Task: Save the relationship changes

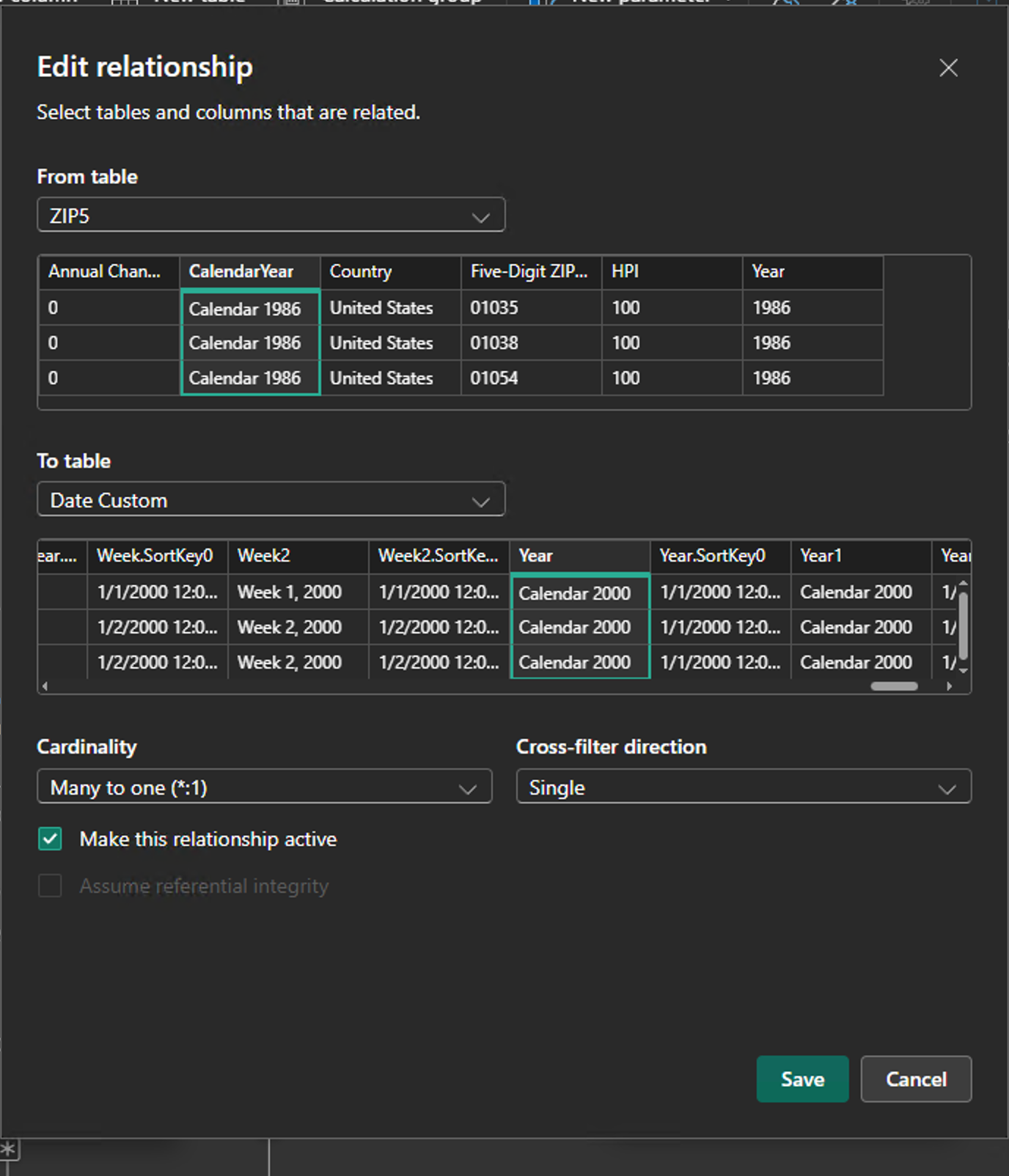Action: pyautogui.click(x=802, y=1079)
